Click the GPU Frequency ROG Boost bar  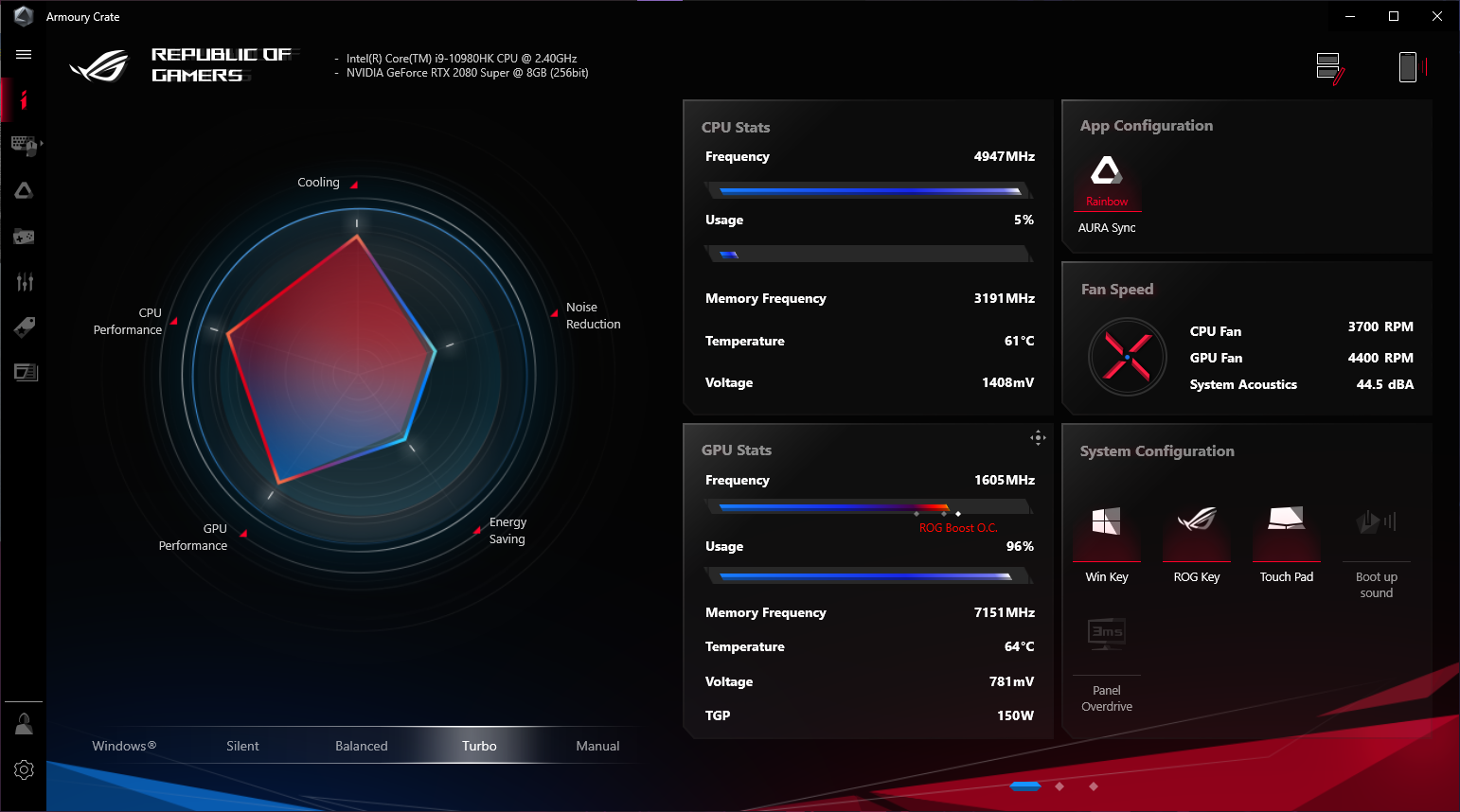869,507
